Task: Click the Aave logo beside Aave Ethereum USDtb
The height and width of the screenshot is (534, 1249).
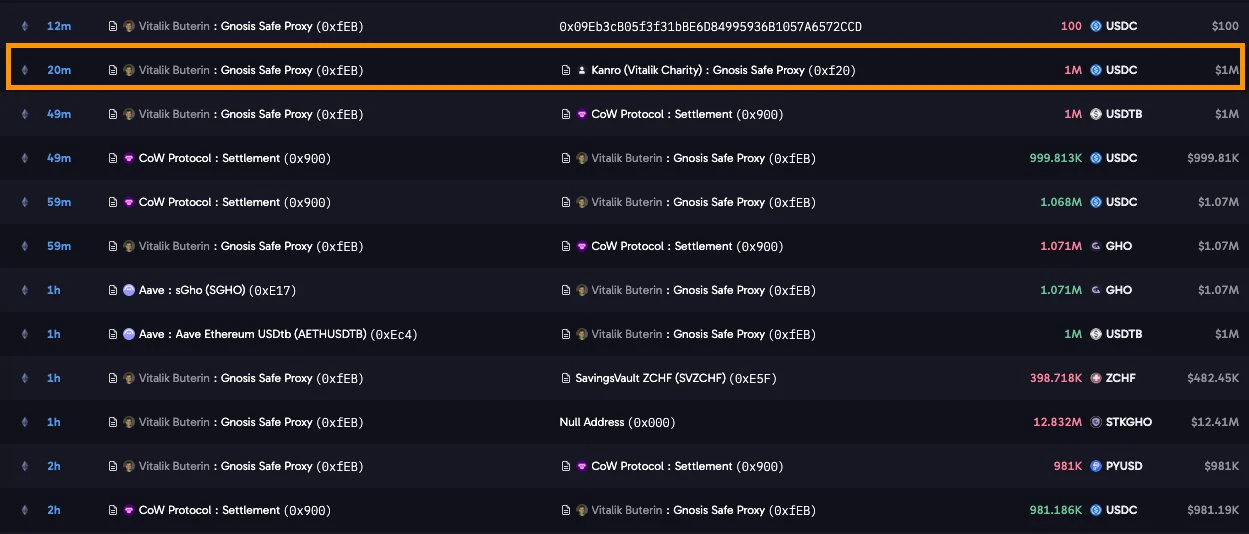Action: point(129,334)
